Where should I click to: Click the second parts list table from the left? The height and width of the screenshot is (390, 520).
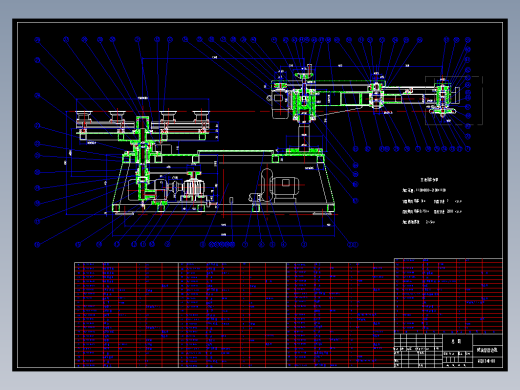coord(232,315)
